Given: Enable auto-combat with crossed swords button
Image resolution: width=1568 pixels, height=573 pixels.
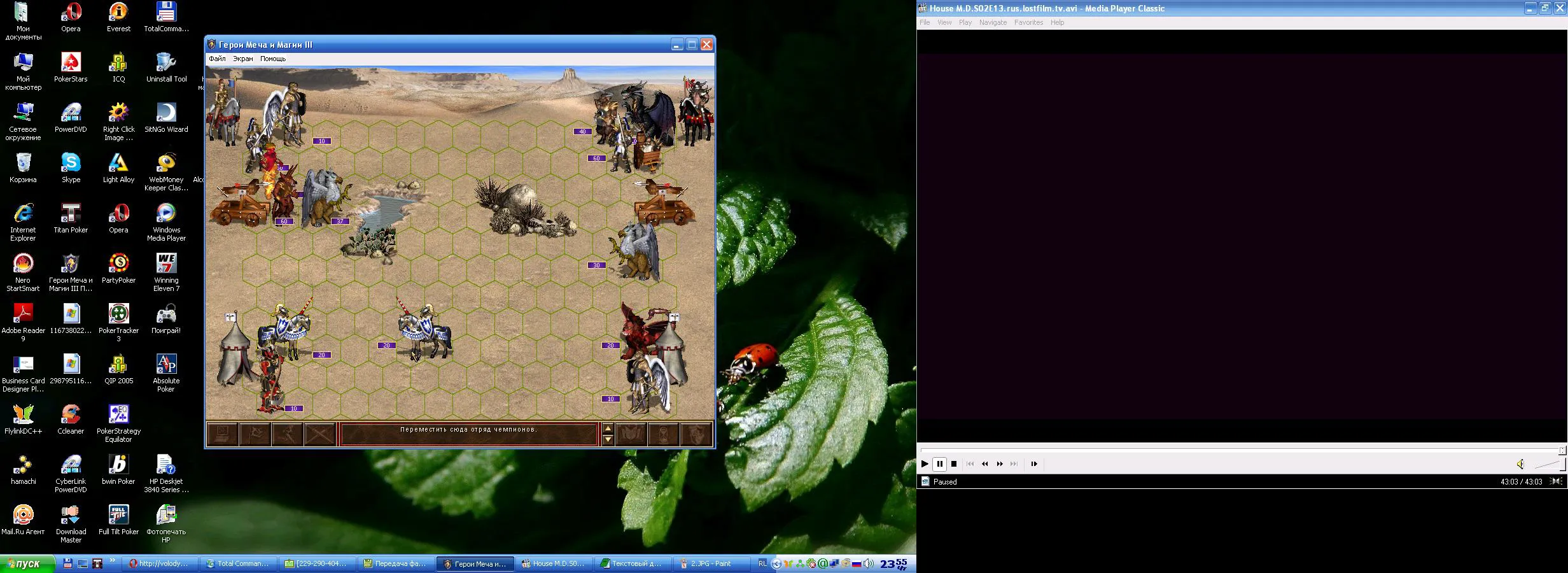Looking at the screenshot, I should click(x=320, y=434).
